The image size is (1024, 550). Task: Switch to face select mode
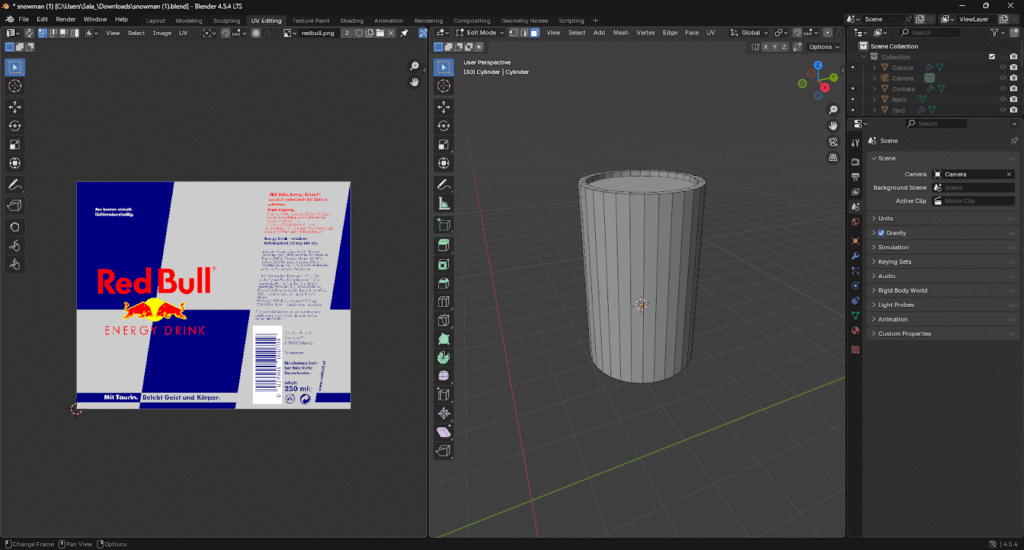point(535,33)
